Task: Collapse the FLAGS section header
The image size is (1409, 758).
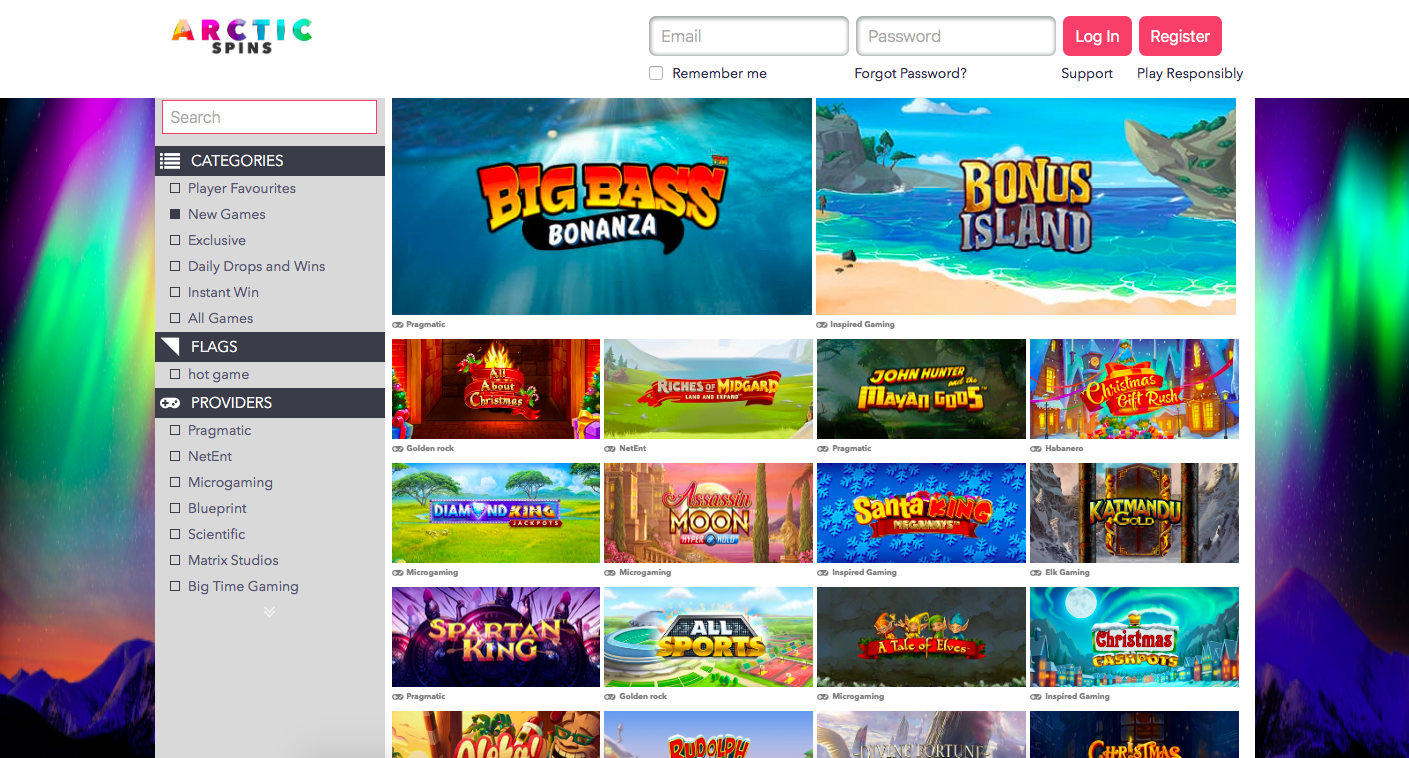Action: click(270, 347)
